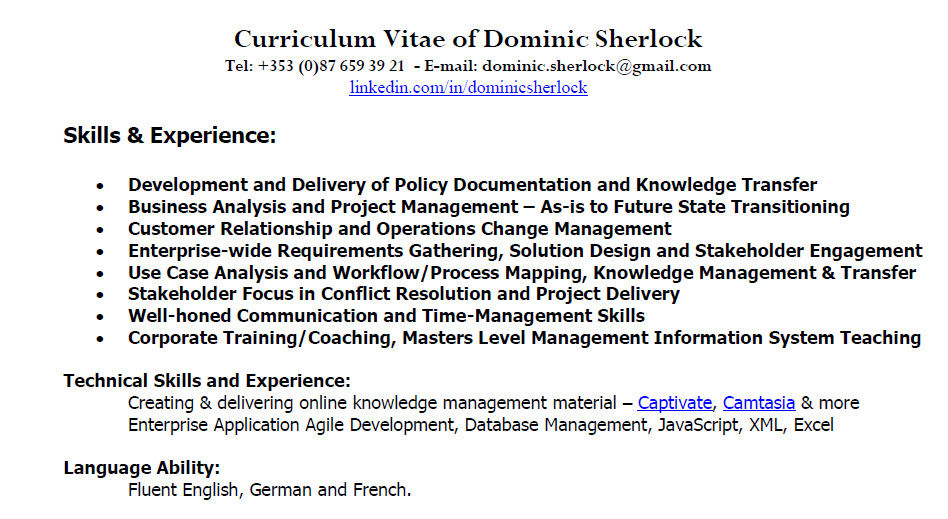
Task: Click the Stakeholder Focus in Conflict Resolution bullet
Action: pos(403,294)
